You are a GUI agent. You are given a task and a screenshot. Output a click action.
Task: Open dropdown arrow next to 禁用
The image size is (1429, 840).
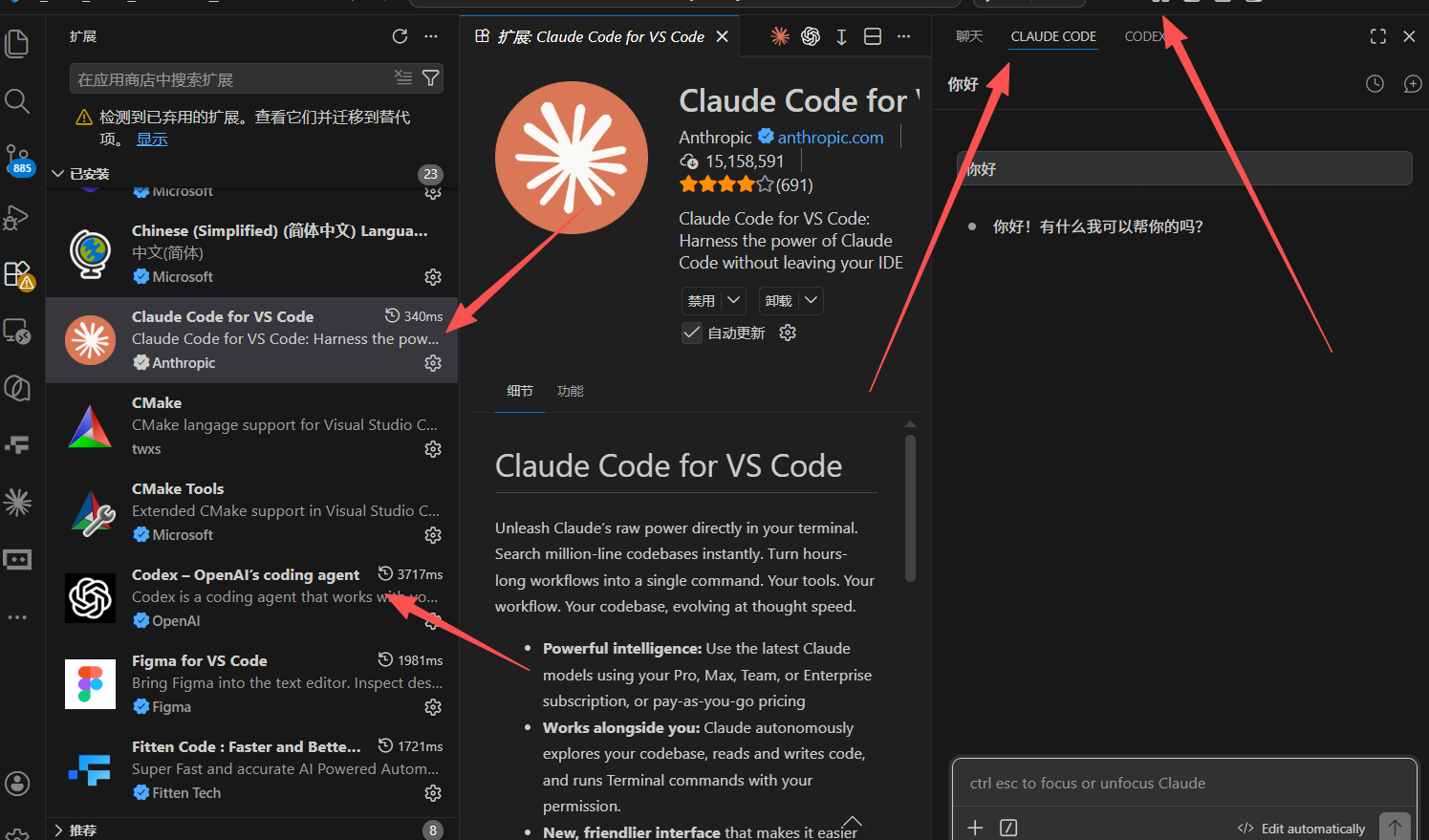pyautogui.click(x=734, y=300)
